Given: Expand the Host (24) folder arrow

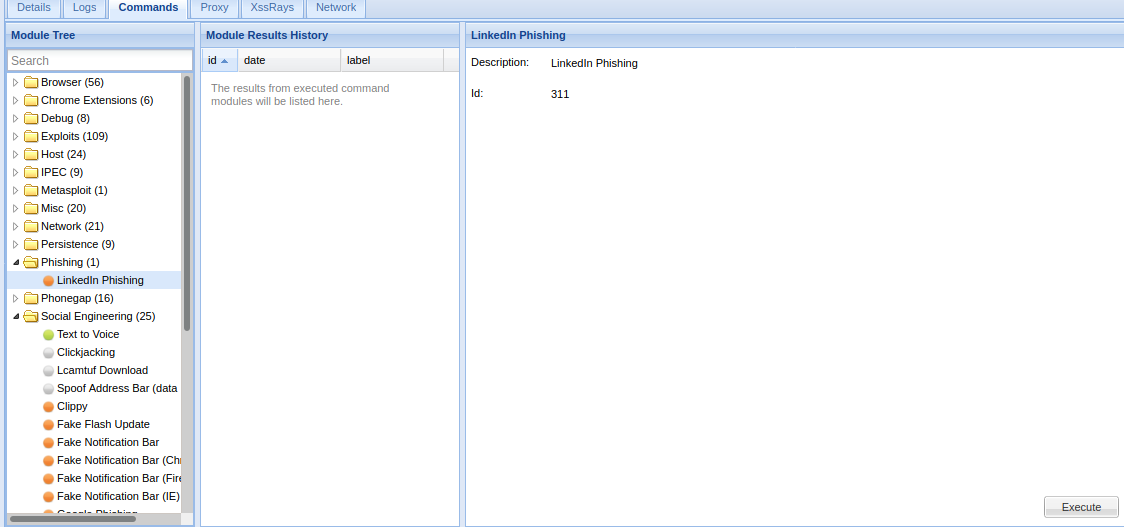Looking at the screenshot, I should (x=16, y=154).
